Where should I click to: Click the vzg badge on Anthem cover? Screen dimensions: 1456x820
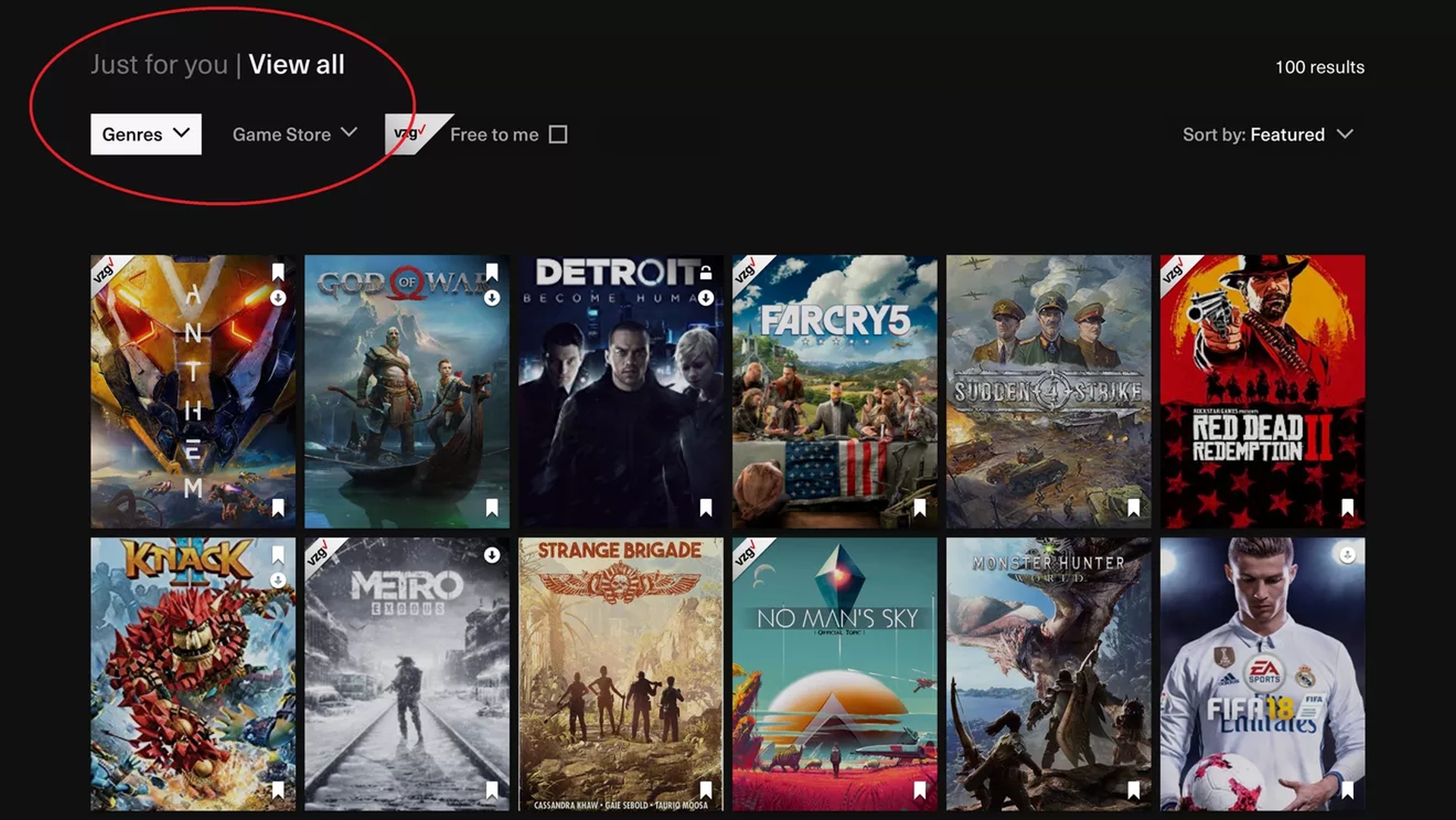point(105,270)
